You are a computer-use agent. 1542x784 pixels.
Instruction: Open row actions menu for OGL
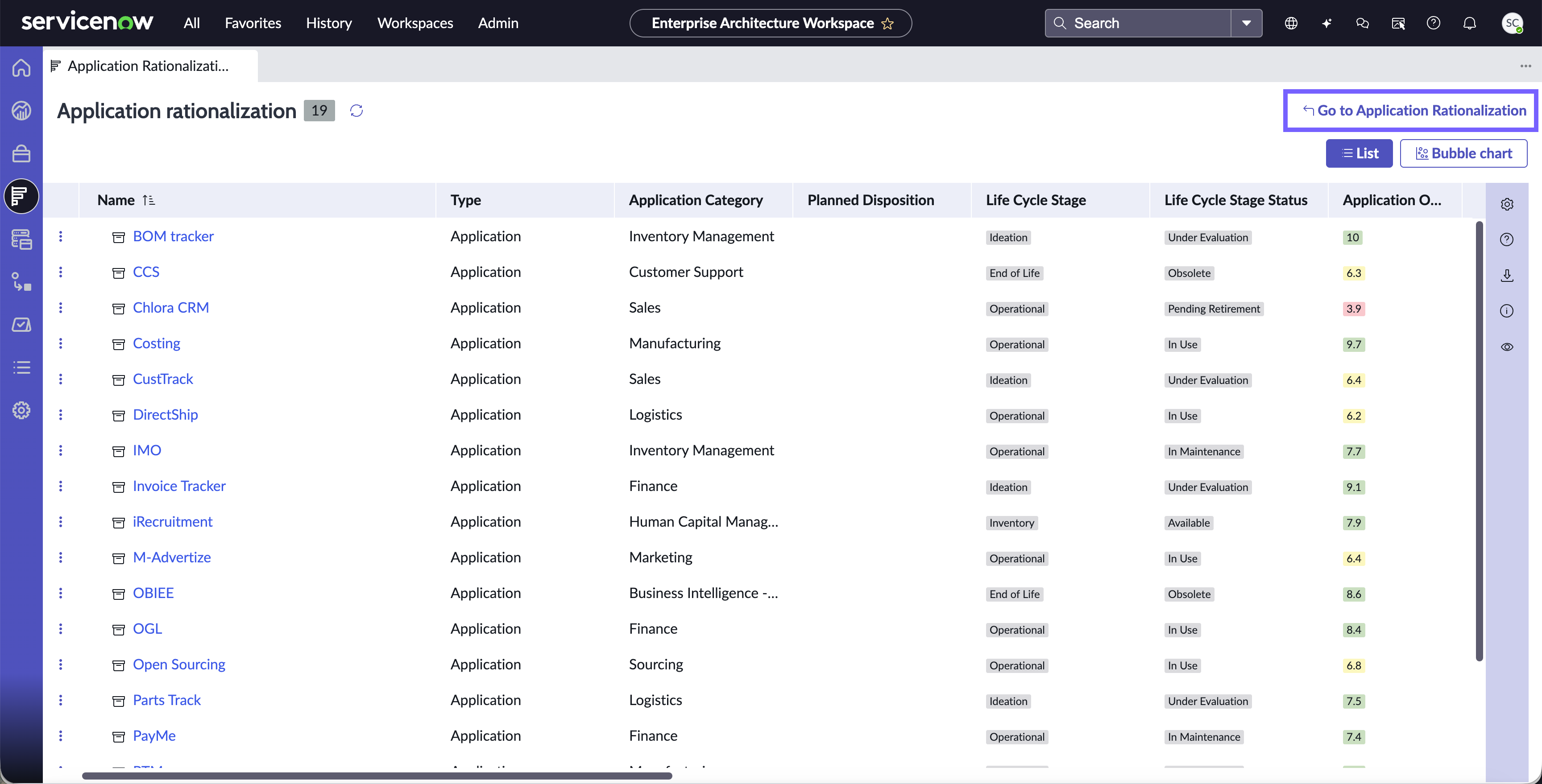coord(61,629)
